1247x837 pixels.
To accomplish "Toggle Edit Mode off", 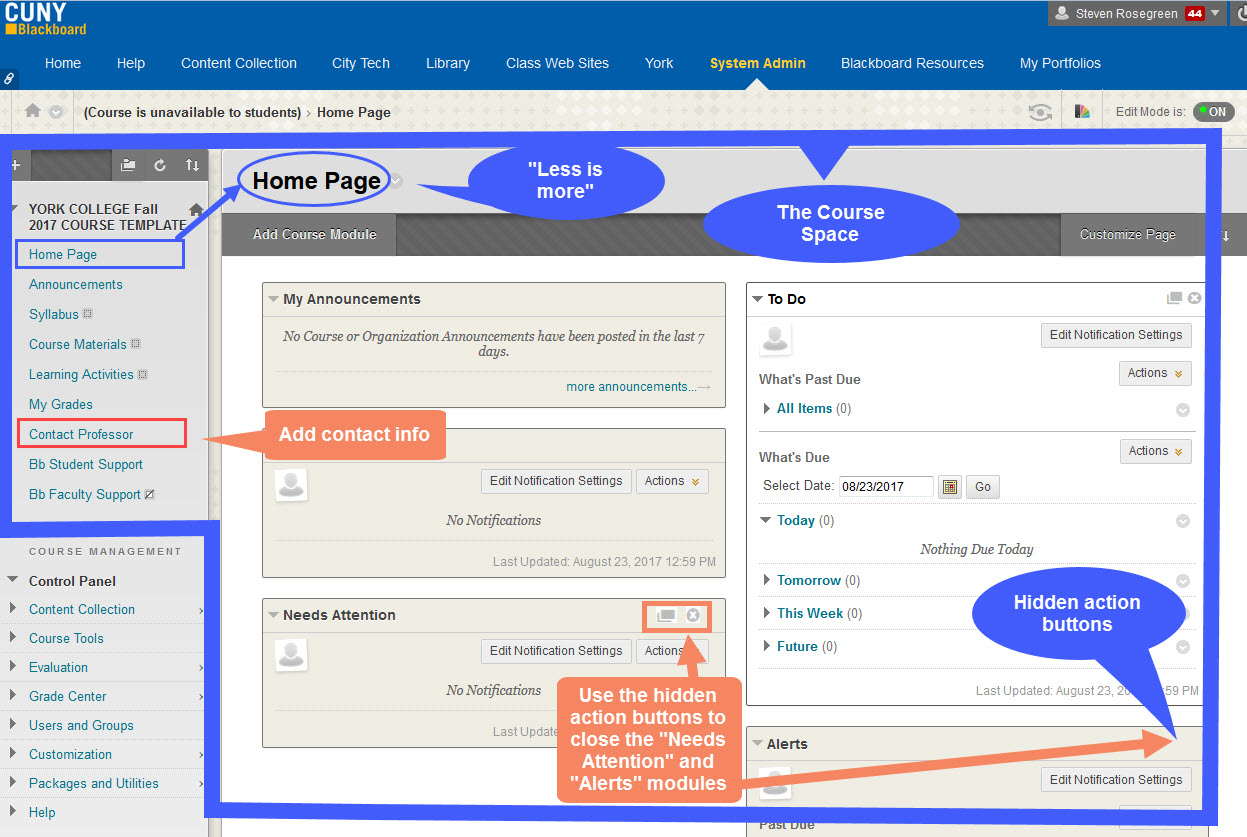I will 1214,112.
